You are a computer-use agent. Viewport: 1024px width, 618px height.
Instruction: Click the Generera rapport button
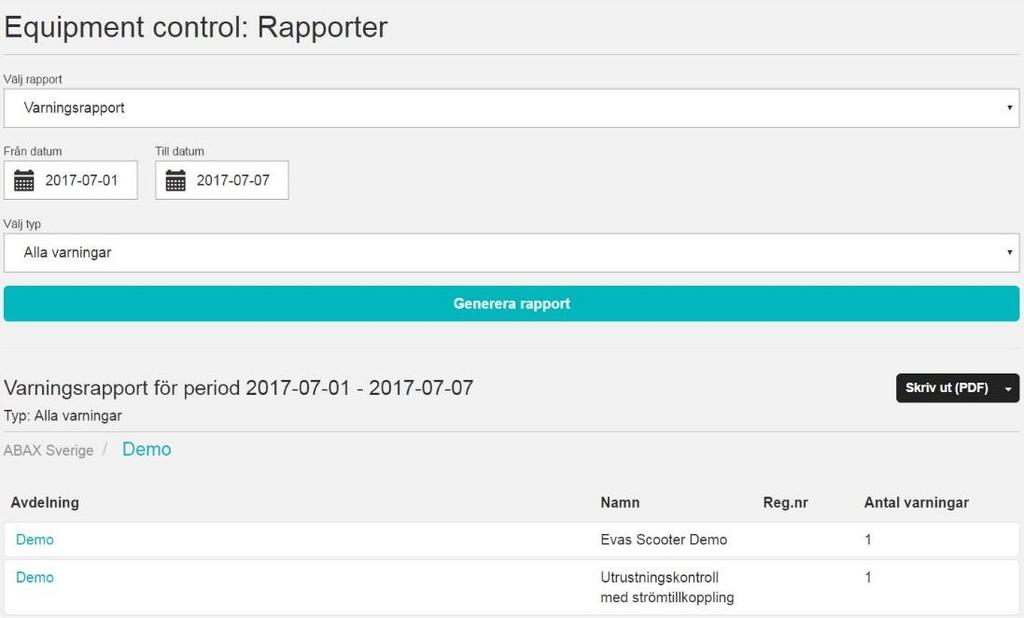511,304
